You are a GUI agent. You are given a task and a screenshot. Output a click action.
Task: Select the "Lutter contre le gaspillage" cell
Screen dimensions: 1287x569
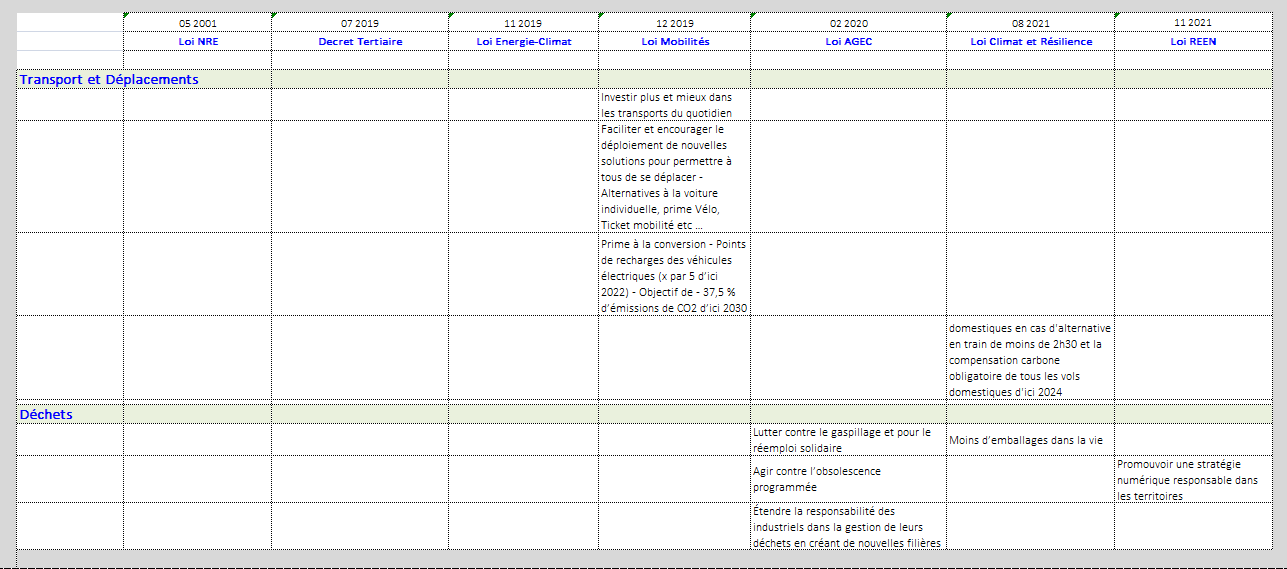pos(847,440)
